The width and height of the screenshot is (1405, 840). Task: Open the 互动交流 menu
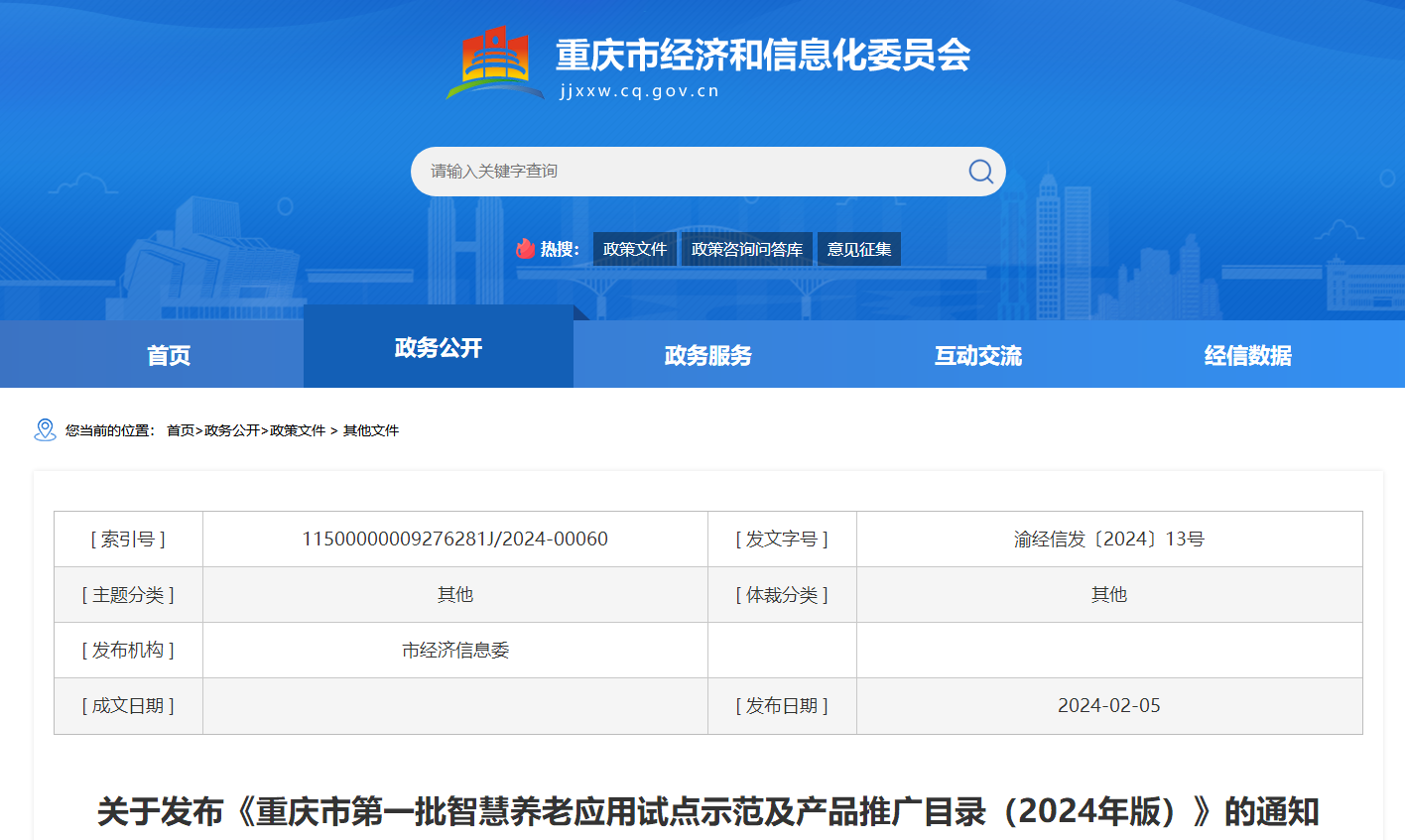[976, 355]
